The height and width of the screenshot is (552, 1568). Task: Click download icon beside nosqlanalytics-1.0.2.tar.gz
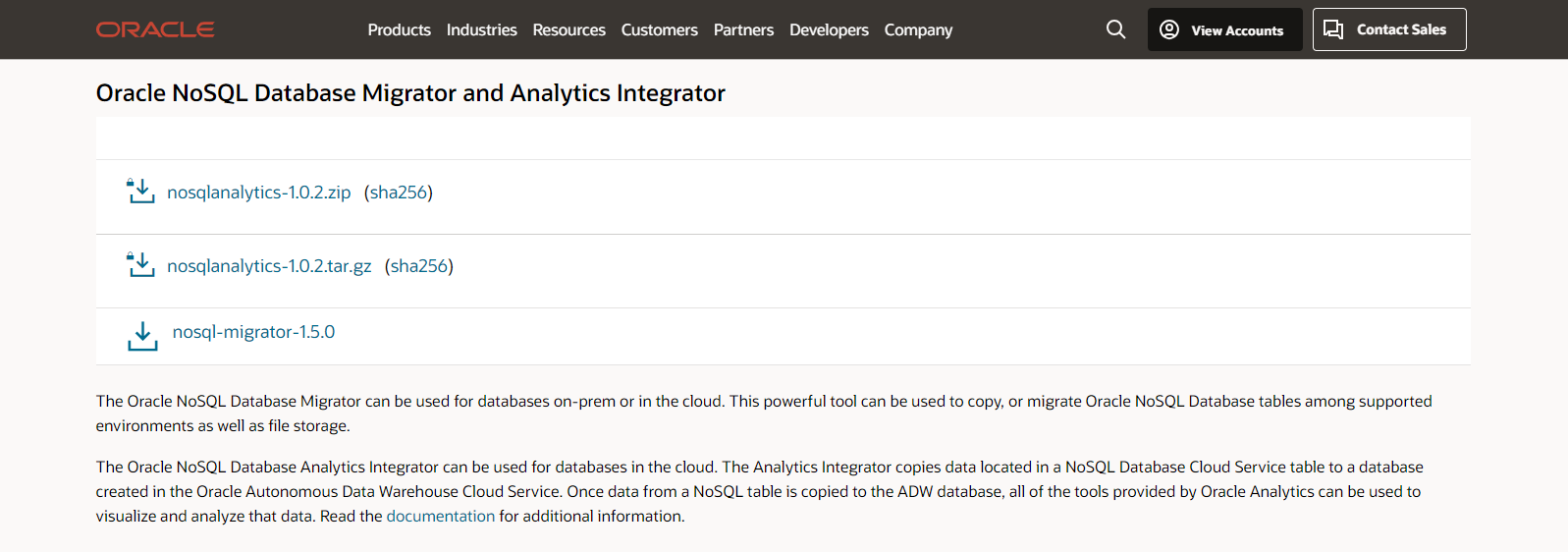(x=141, y=265)
